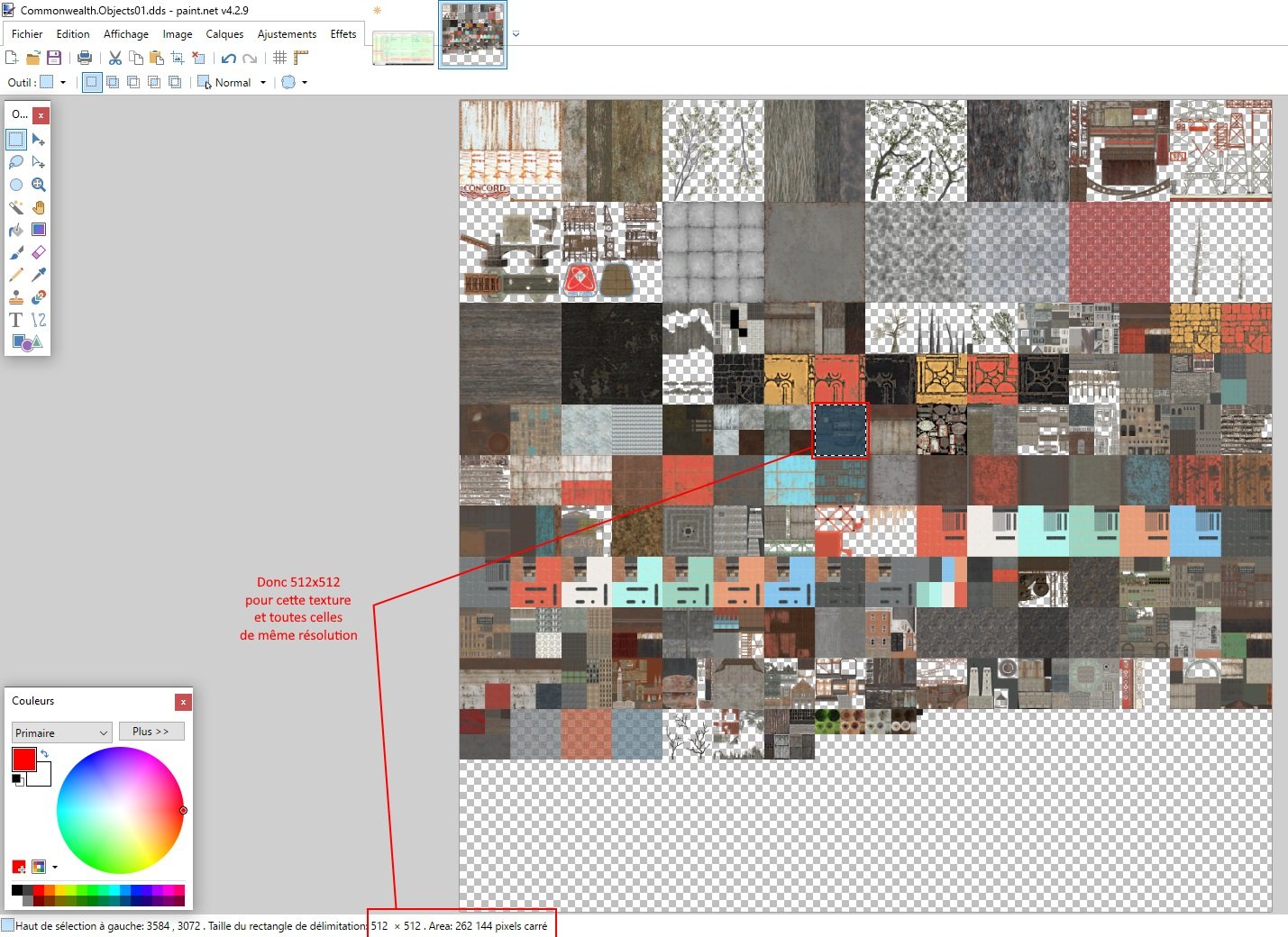The image size is (1288, 937).
Task: Select the Clone Stamp tool
Action: [x=16, y=297]
